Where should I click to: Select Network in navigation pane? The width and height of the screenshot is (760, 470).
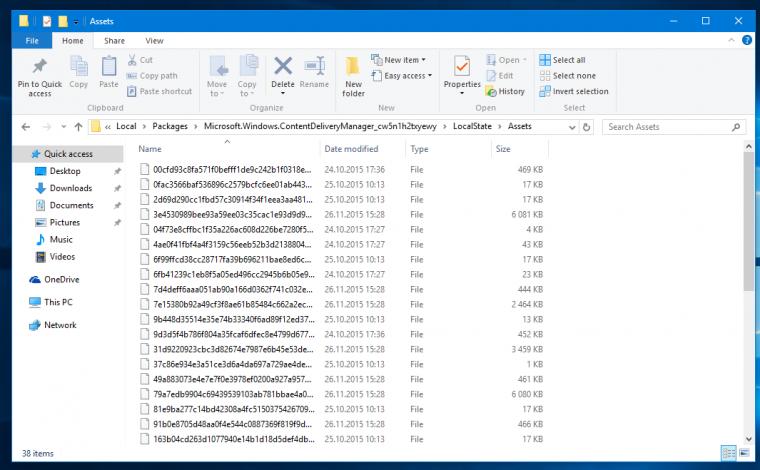click(60, 325)
